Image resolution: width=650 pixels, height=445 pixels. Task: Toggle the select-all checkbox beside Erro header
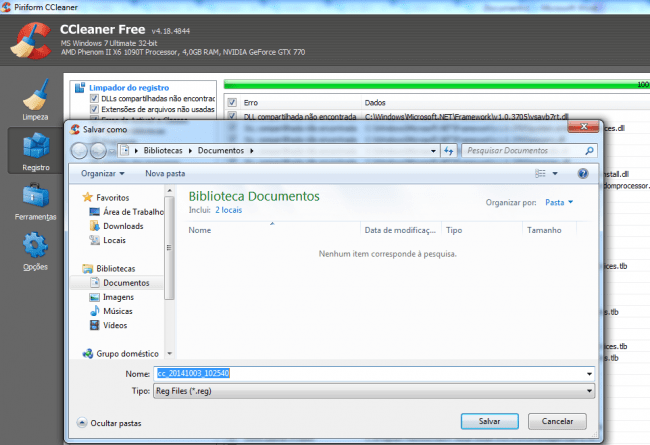pos(232,102)
